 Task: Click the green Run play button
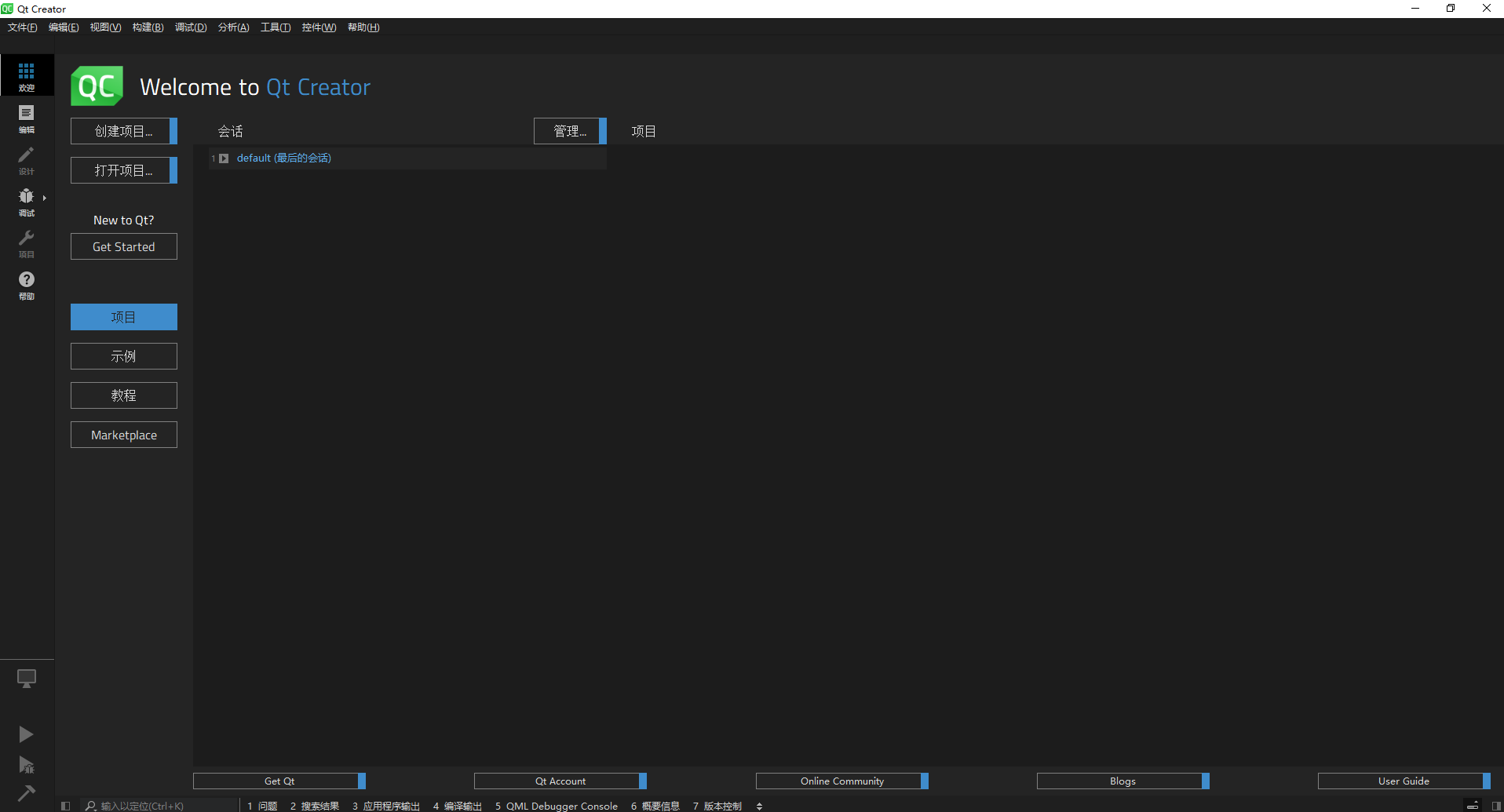click(x=26, y=734)
